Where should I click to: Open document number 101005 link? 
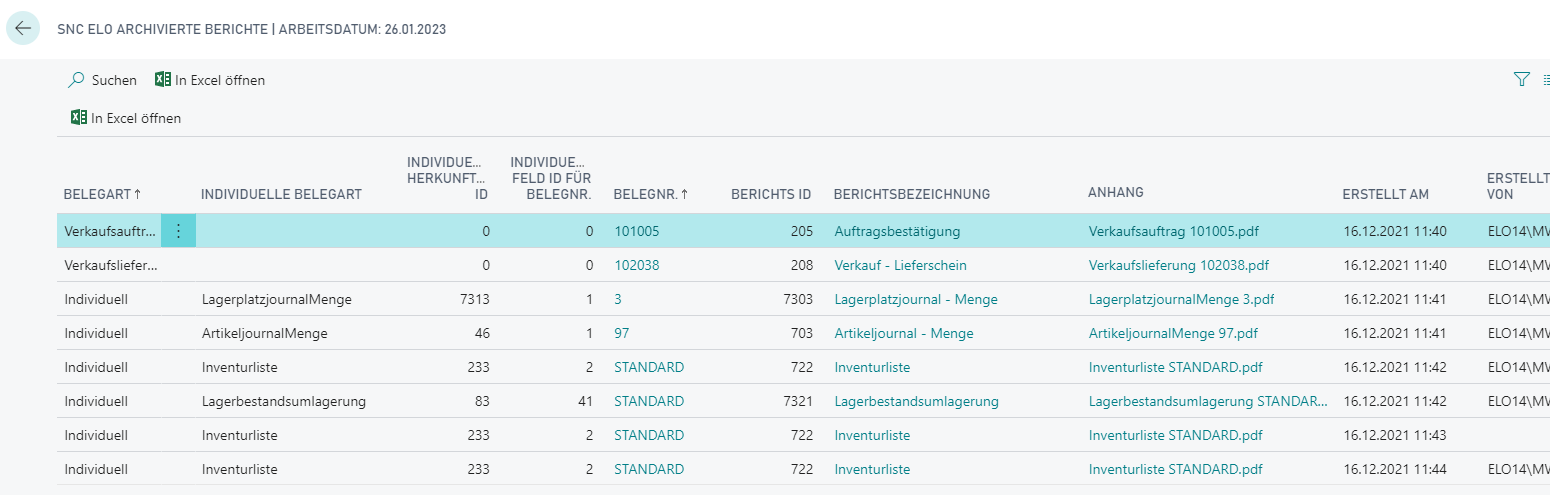tap(637, 231)
